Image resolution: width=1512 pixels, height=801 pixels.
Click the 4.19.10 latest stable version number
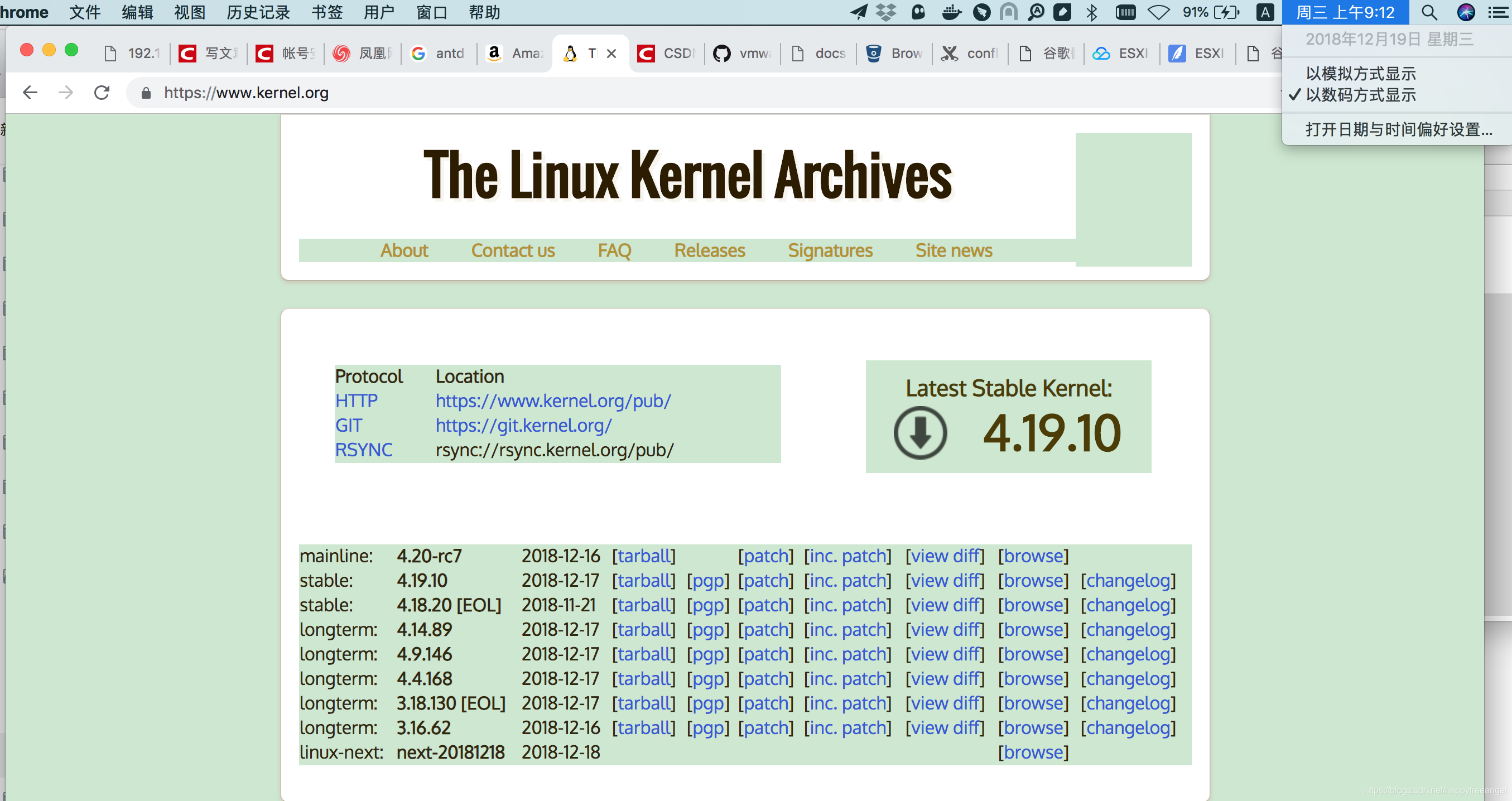point(1052,433)
